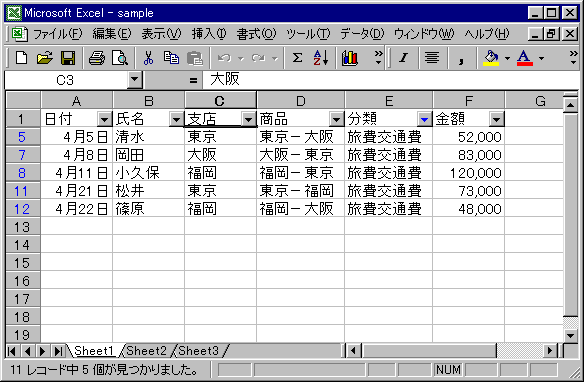Open the ファイル(F) menu

(57, 34)
